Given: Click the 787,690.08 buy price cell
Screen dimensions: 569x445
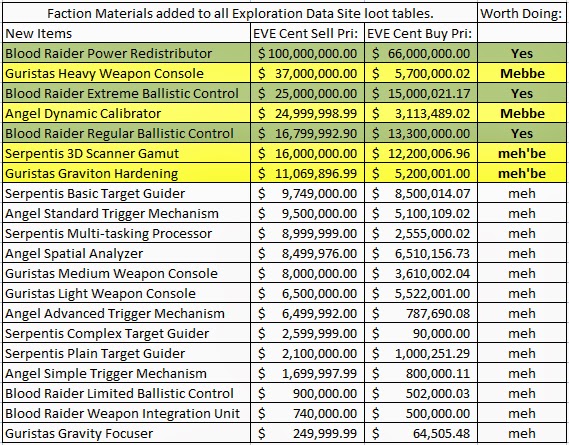Looking at the screenshot, I should point(421,313).
